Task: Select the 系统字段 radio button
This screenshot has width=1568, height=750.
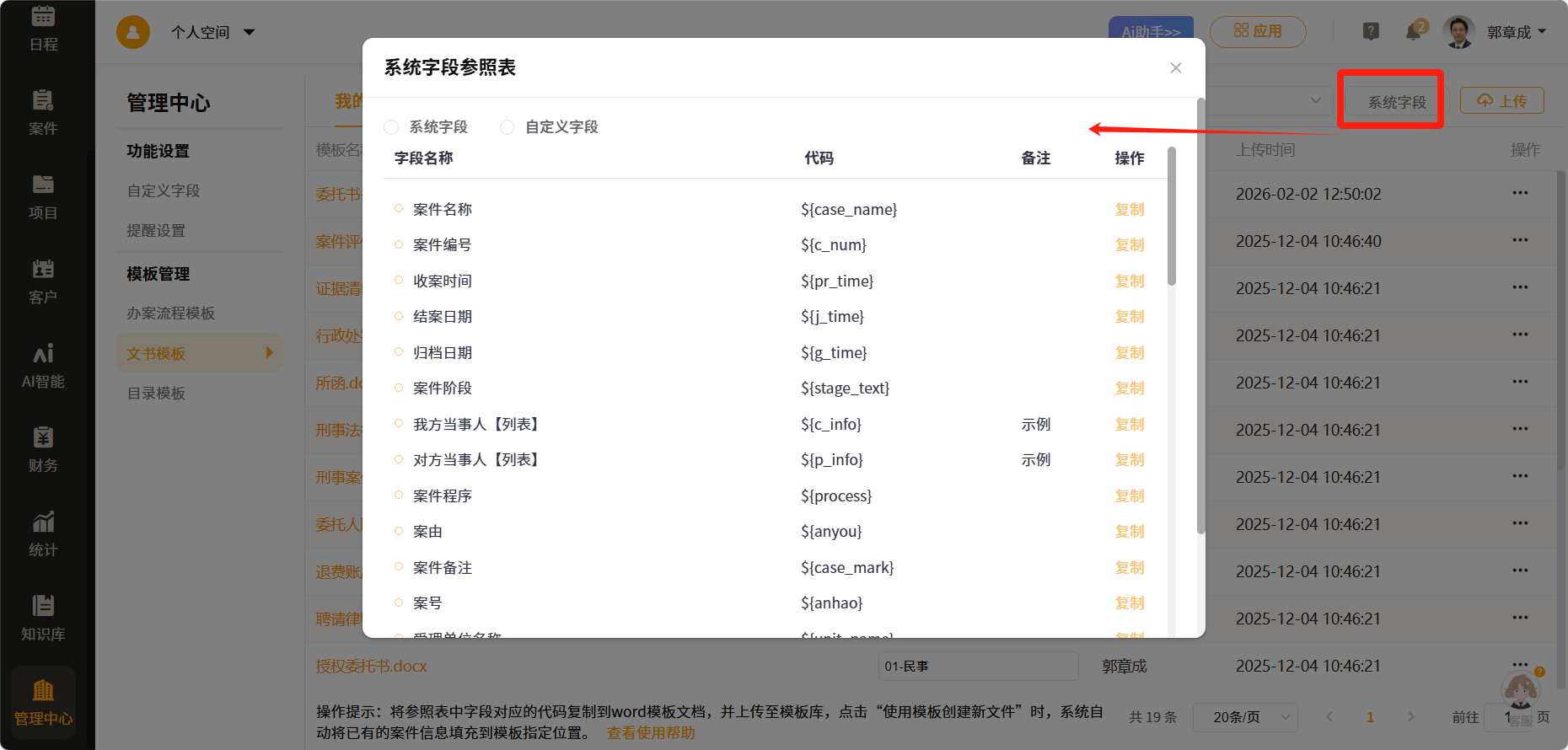Action: (x=391, y=127)
